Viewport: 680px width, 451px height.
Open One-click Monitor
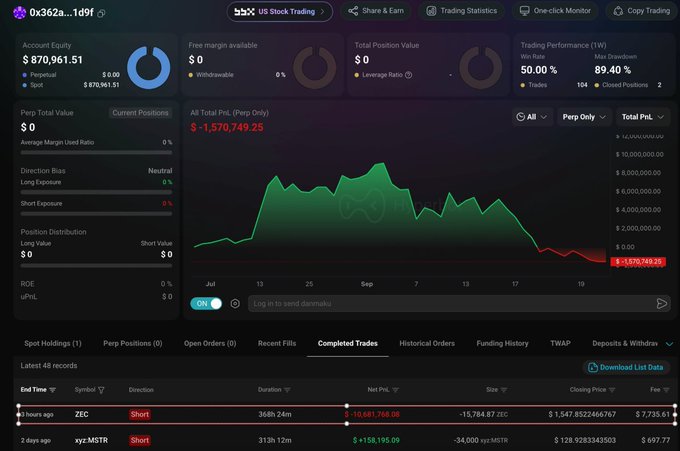point(555,11)
